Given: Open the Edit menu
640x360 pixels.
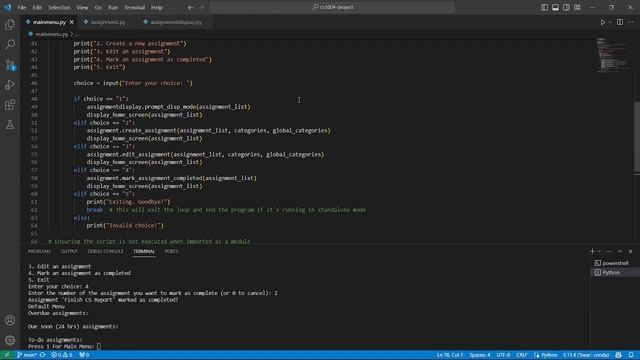Looking at the screenshot, I should [x=37, y=7].
